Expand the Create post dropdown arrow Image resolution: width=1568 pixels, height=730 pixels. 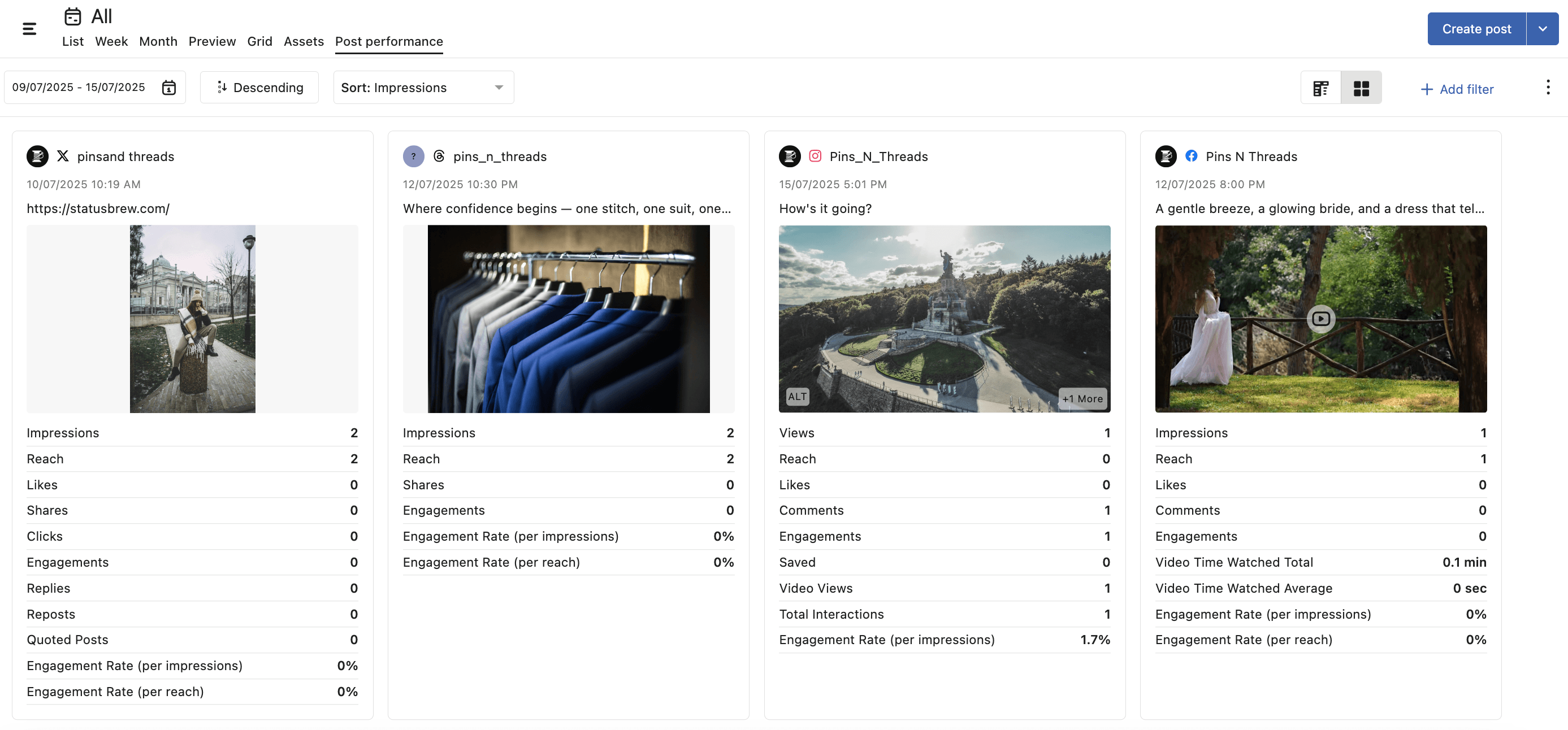point(1542,29)
